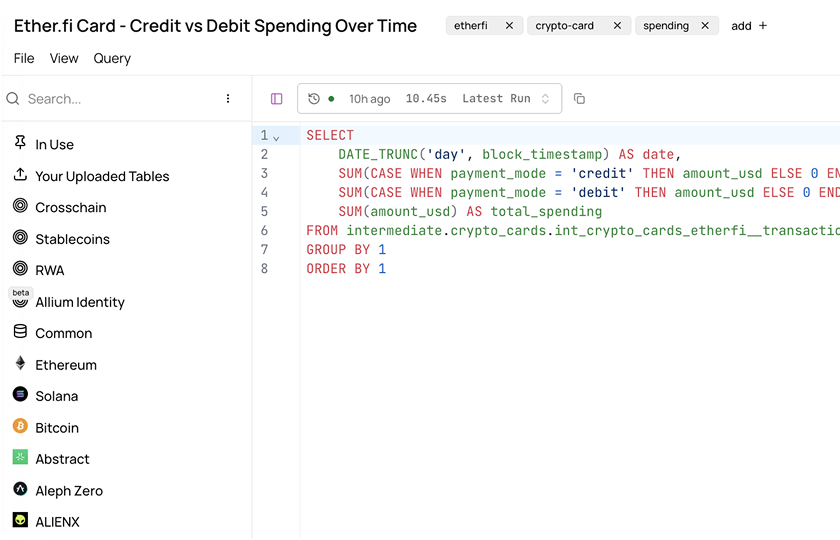Click ORDER BY 1 on line 8

346,268
